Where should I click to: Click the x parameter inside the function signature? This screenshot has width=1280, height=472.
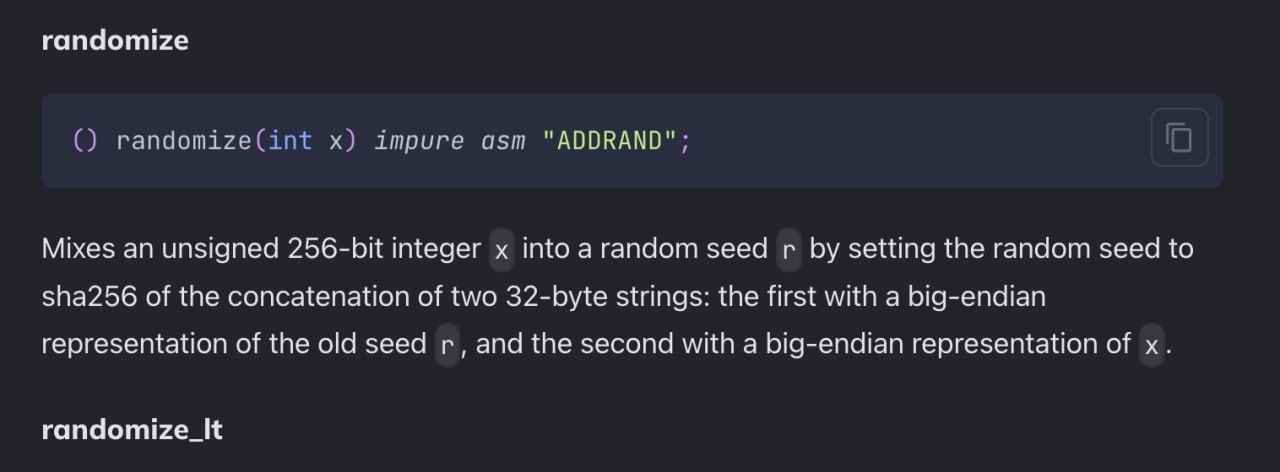[336, 141]
